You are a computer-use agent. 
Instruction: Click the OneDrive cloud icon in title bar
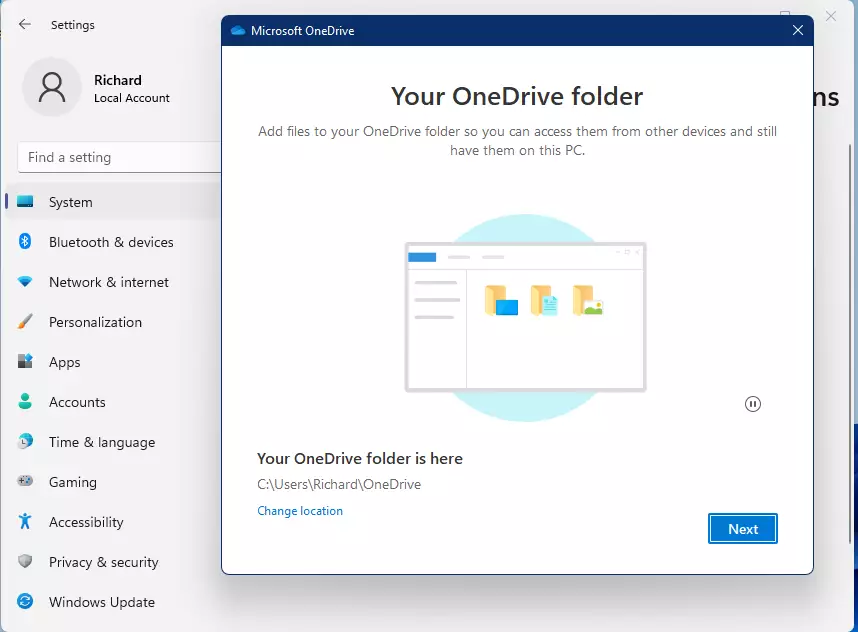[x=237, y=31]
